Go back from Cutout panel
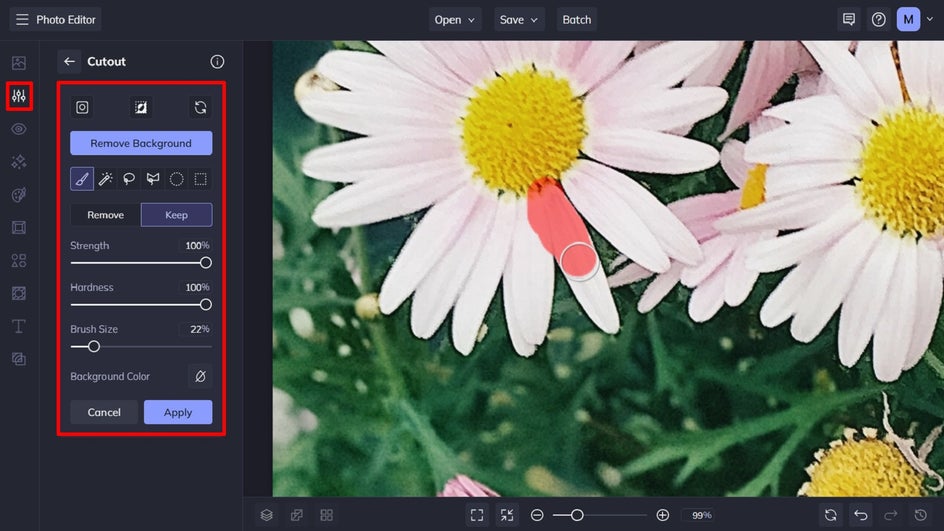 click(69, 61)
